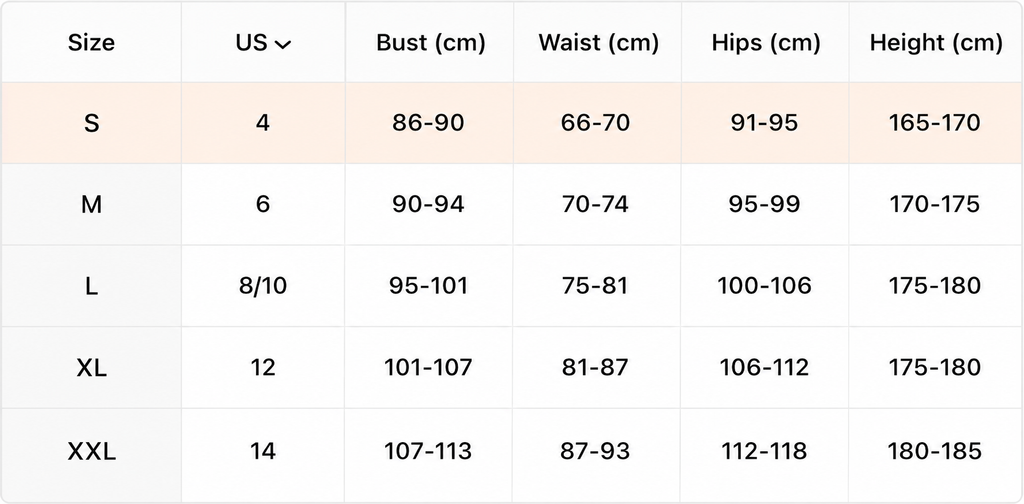Click the Size column header
The image size is (1024, 504).
91,43
